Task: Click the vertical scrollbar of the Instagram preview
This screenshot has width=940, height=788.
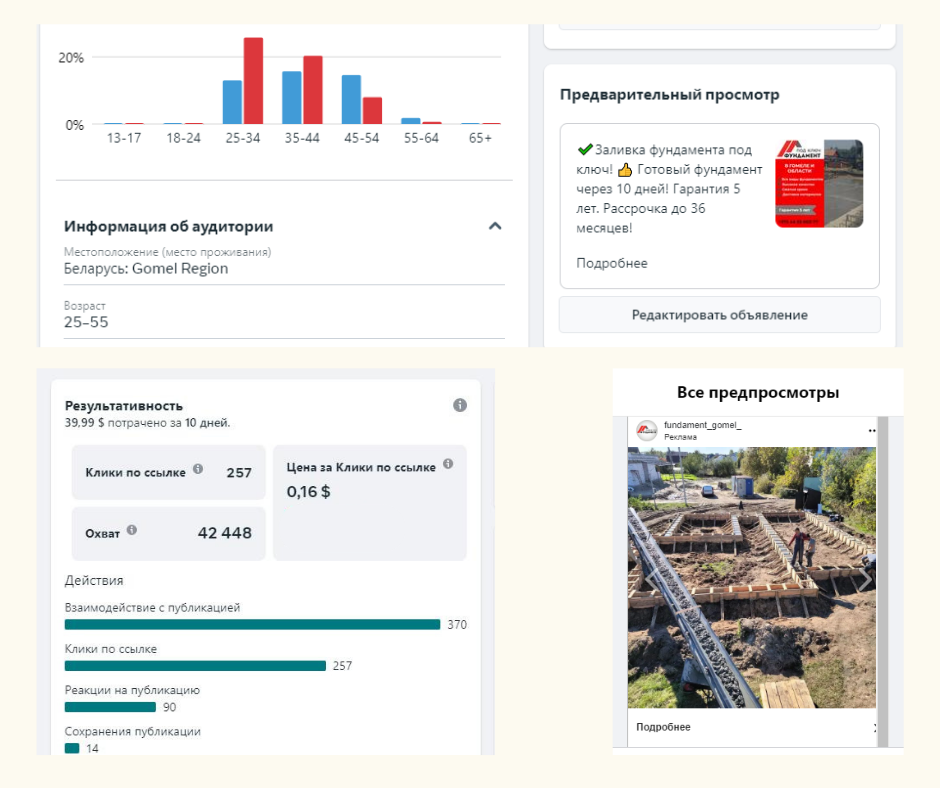Action: click(882, 580)
